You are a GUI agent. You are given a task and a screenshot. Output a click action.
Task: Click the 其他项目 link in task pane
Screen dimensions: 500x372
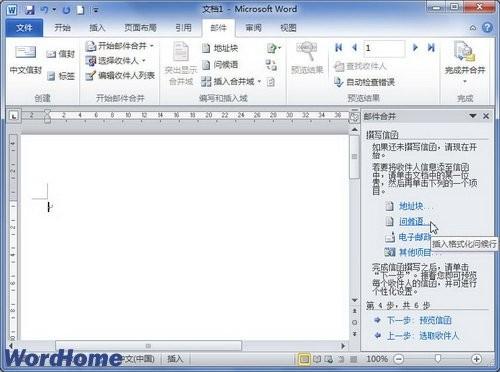pos(415,252)
